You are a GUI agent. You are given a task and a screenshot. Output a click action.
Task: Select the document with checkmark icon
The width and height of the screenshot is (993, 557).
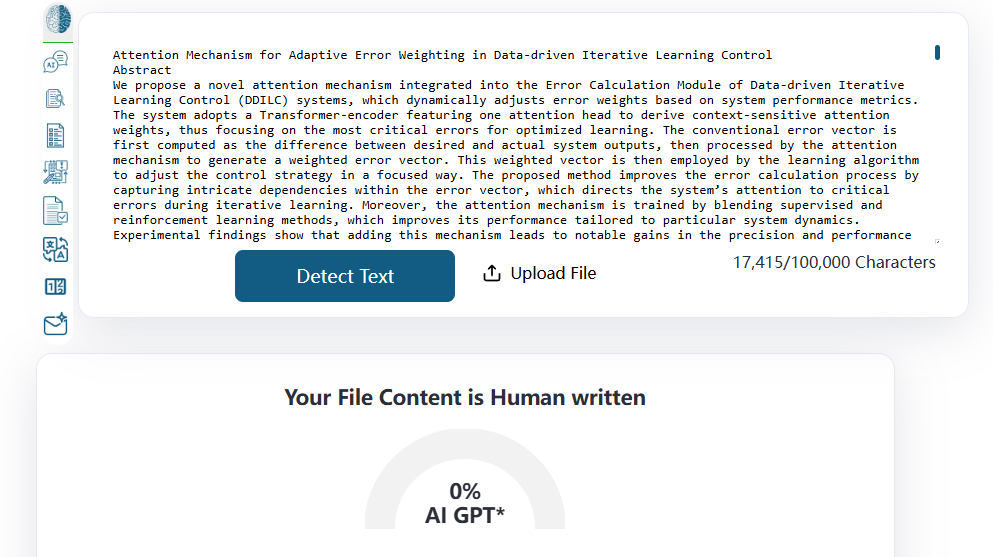tap(56, 211)
